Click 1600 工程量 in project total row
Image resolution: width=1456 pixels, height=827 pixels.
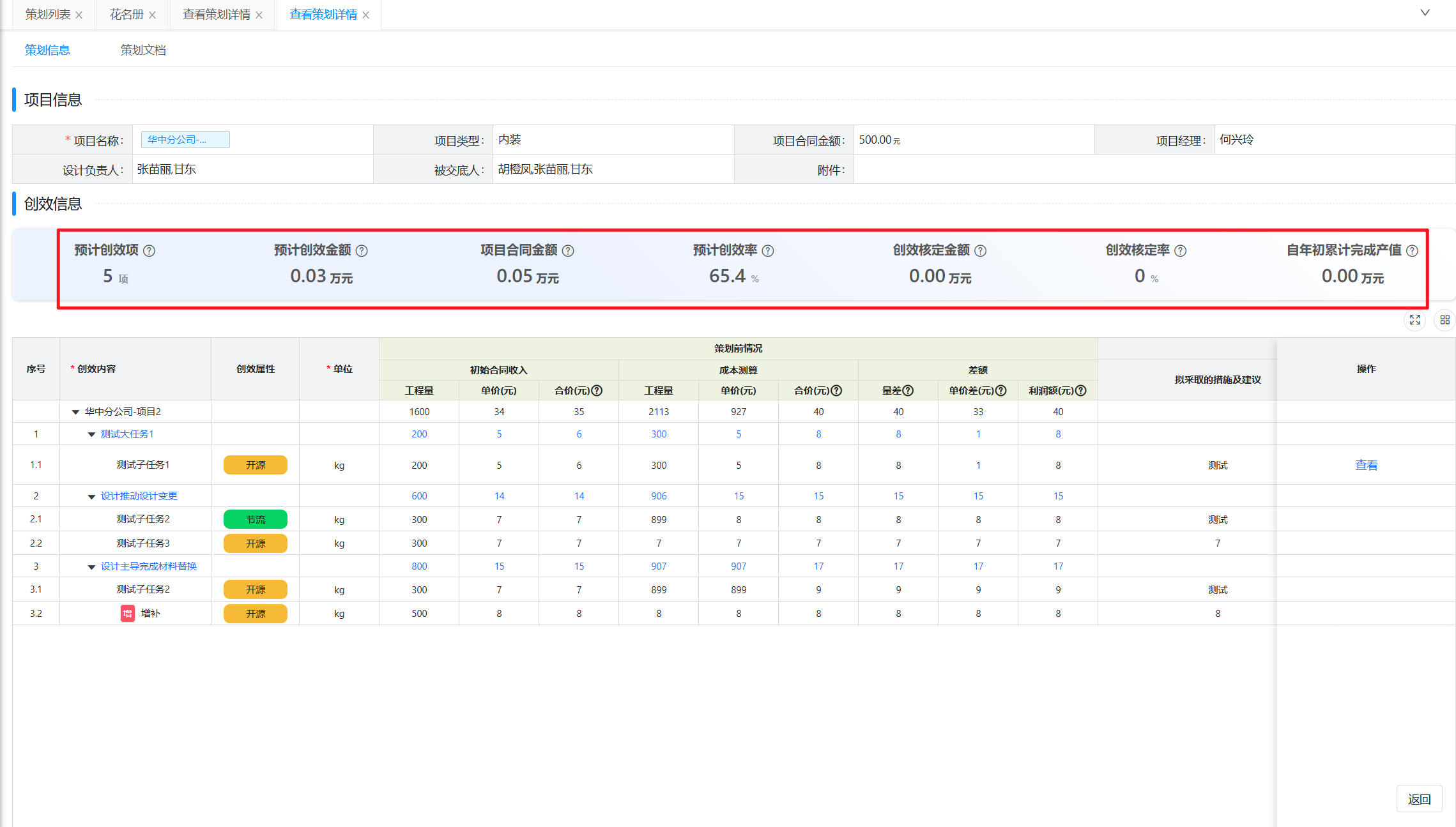coord(419,411)
